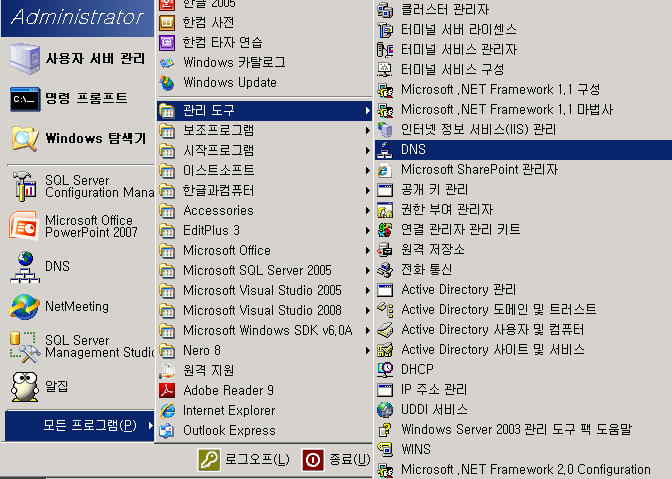Open SQL Server Management Studio icon
The image size is (672, 479).
(x=25, y=347)
